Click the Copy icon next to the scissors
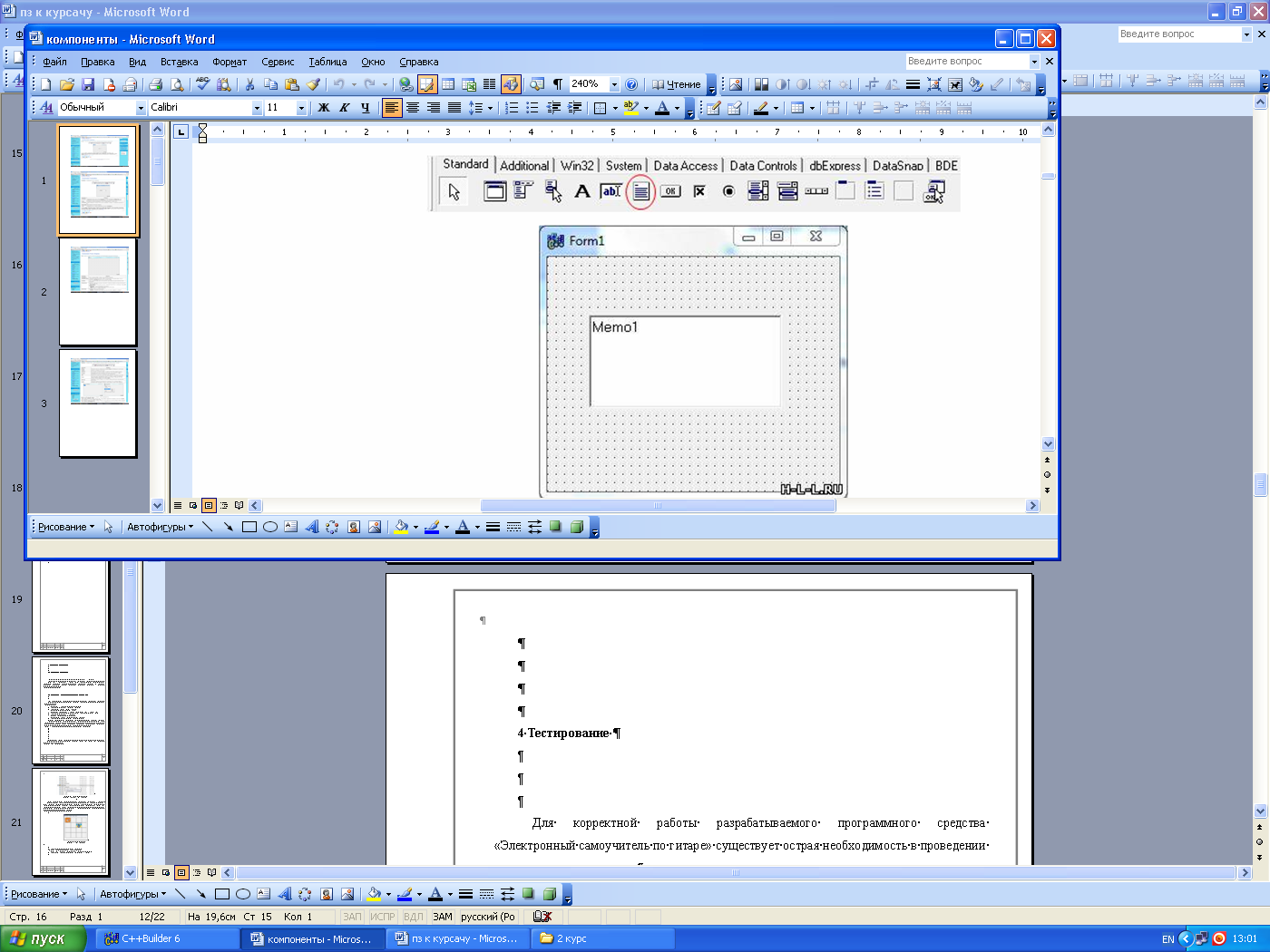Image resolution: width=1270 pixels, height=952 pixels. click(270, 84)
